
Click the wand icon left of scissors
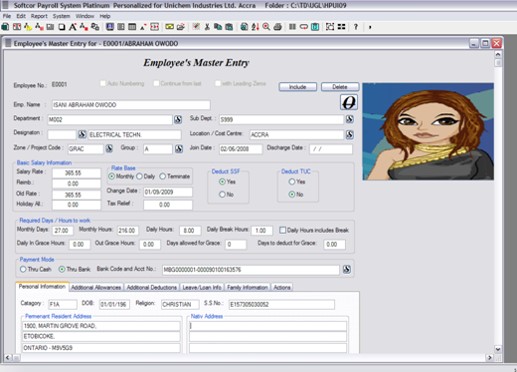coord(196,27)
